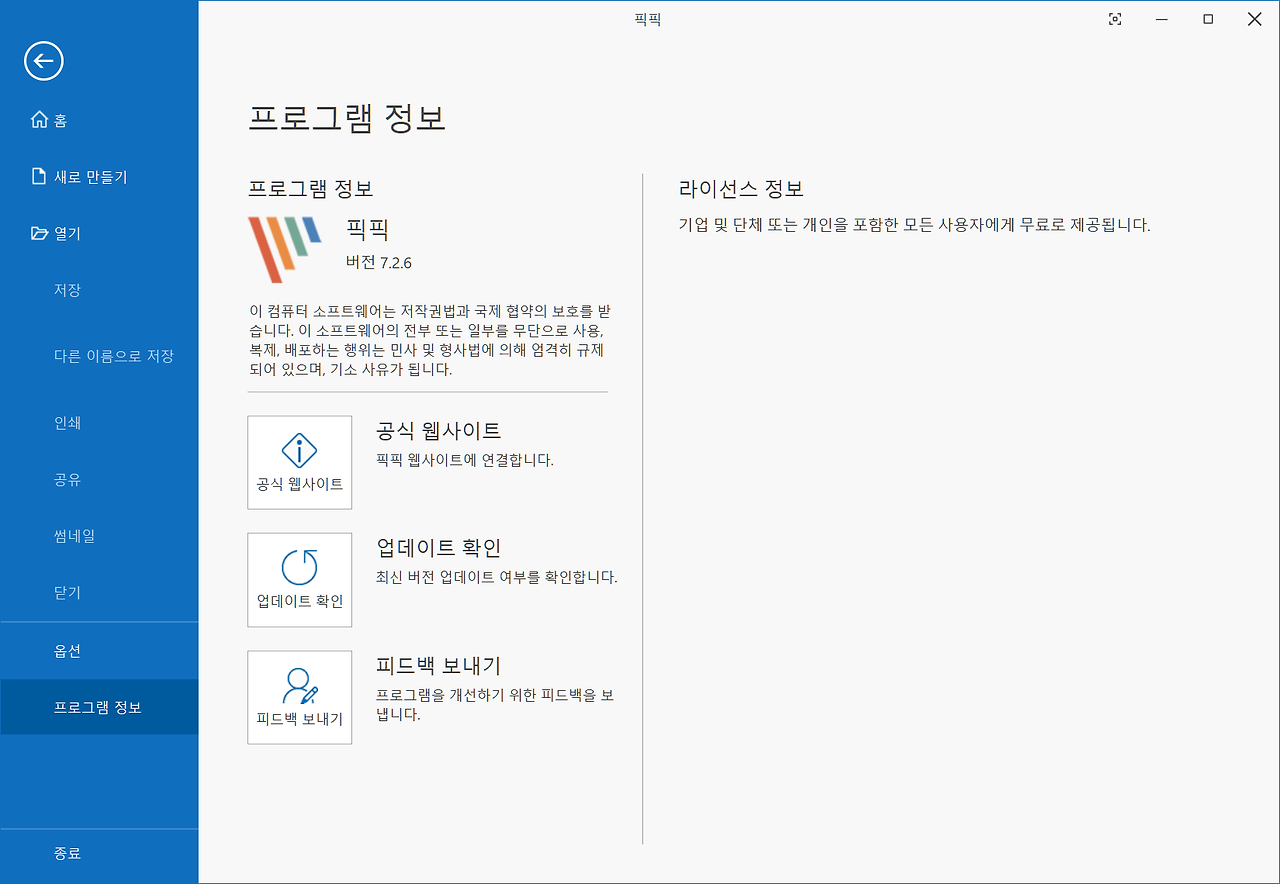This screenshot has height=884, width=1280.
Task: Minimize the 픽픽 window
Action: 1162,19
